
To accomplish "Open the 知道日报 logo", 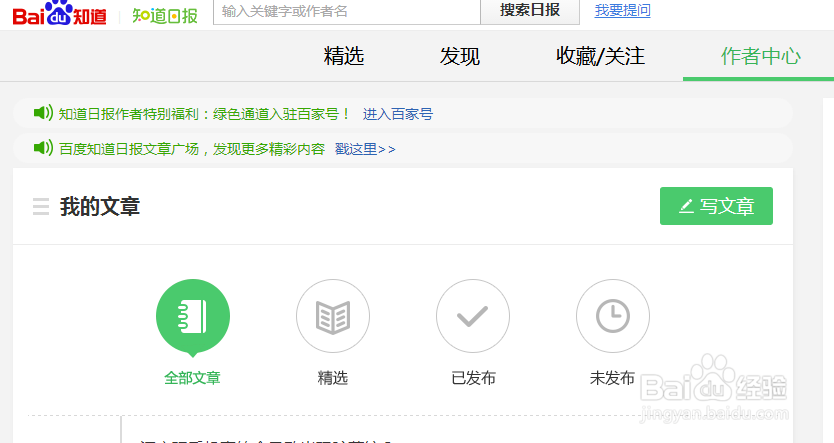I will pos(165,16).
